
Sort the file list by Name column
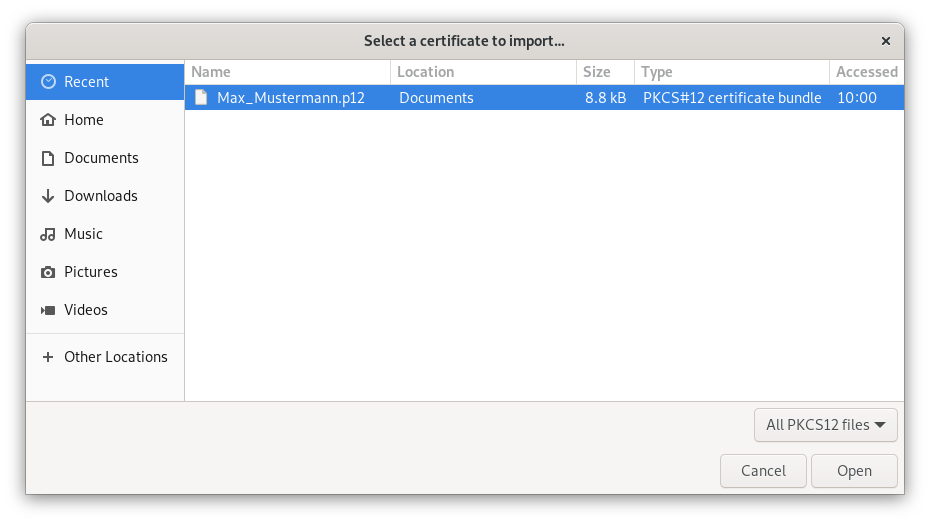coord(287,72)
